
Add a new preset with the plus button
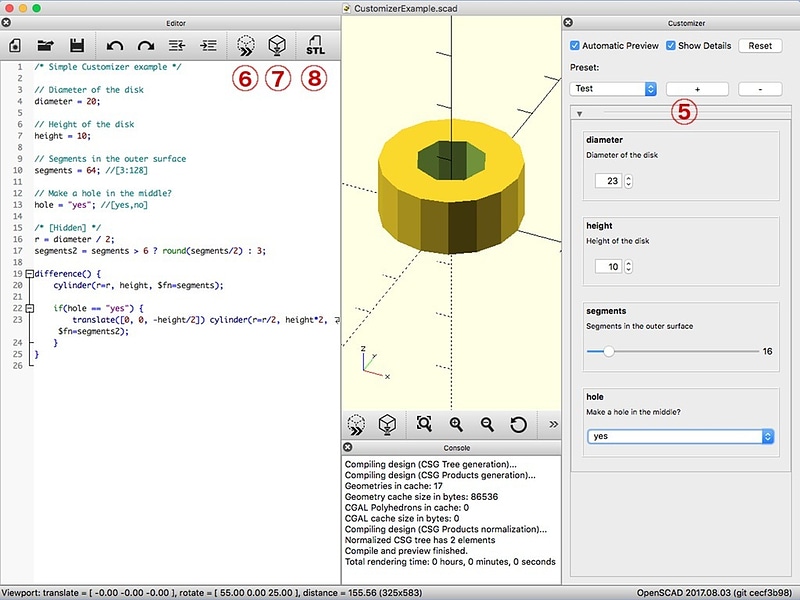(x=697, y=89)
